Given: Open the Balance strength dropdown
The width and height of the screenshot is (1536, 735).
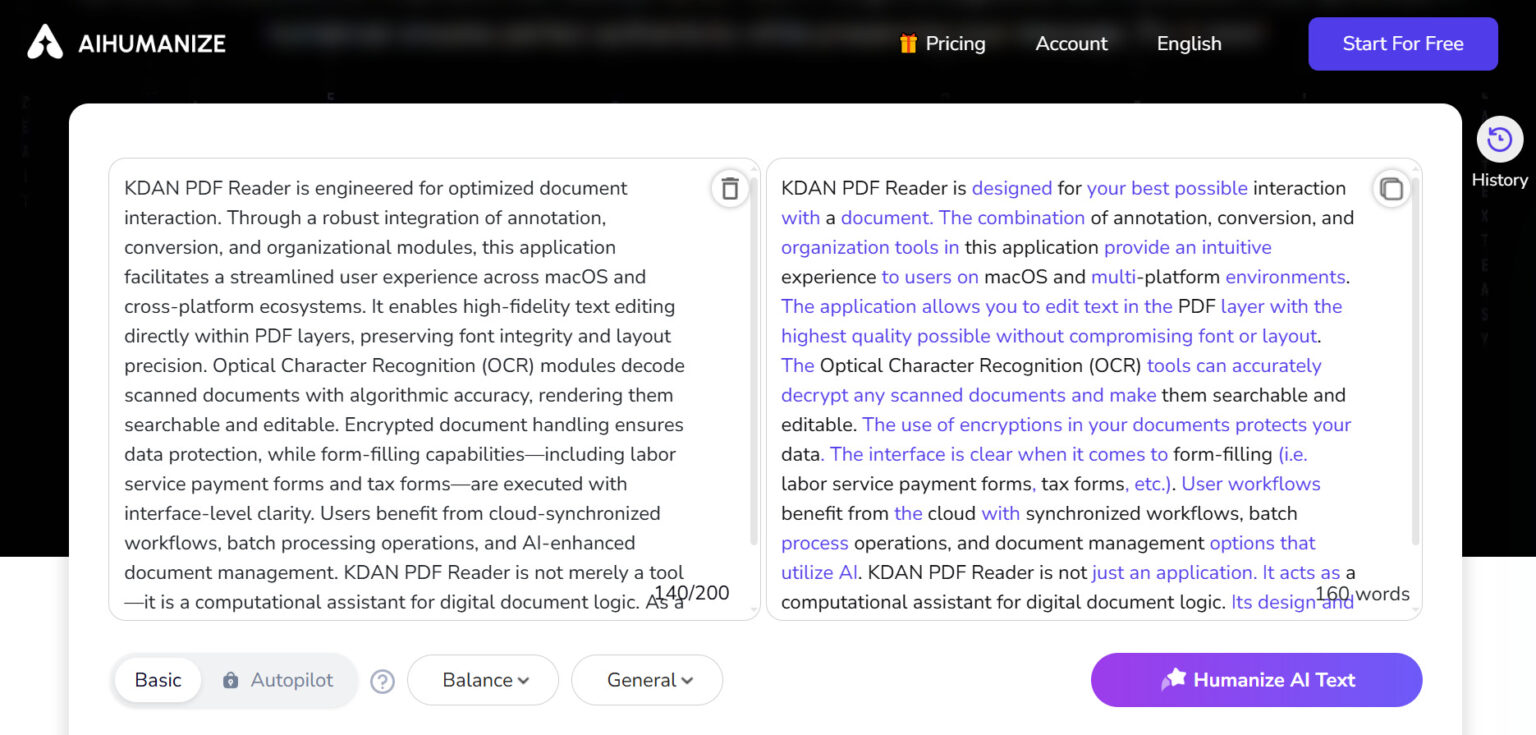Looking at the screenshot, I should 482,680.
